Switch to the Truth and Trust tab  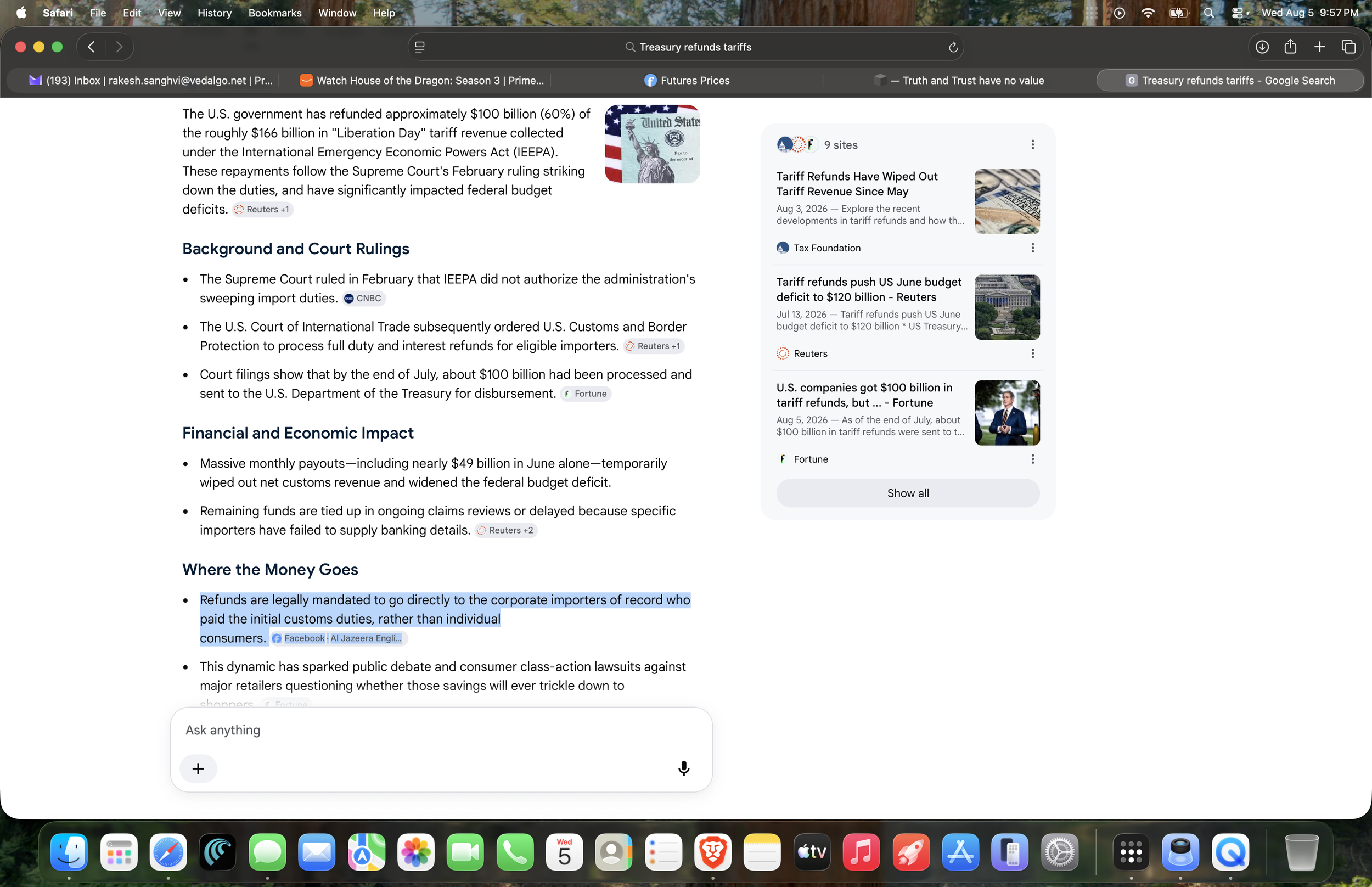(959, 80)
